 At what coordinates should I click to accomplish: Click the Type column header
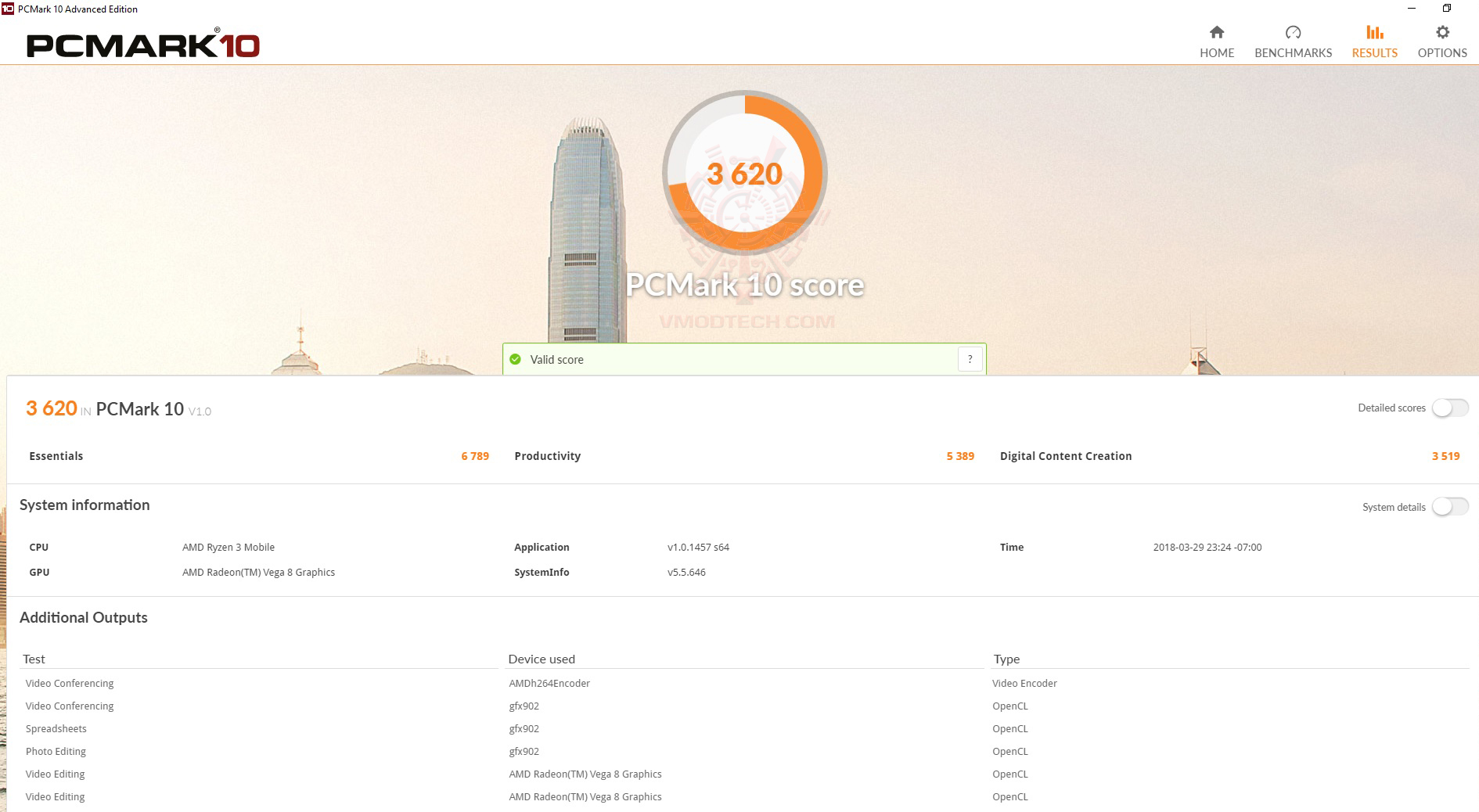1006,659
